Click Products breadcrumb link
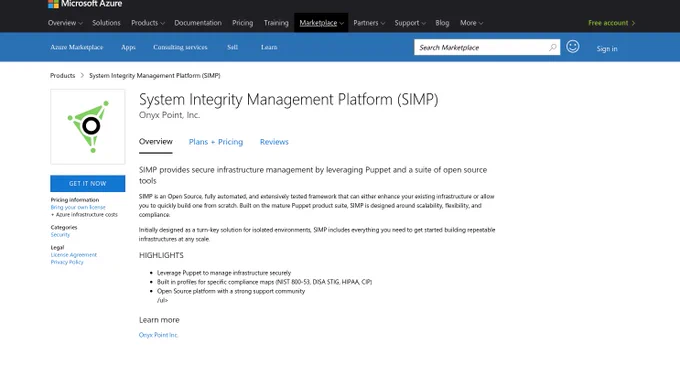The width and height of the screenshot is (680, 365). coord(62,75)
